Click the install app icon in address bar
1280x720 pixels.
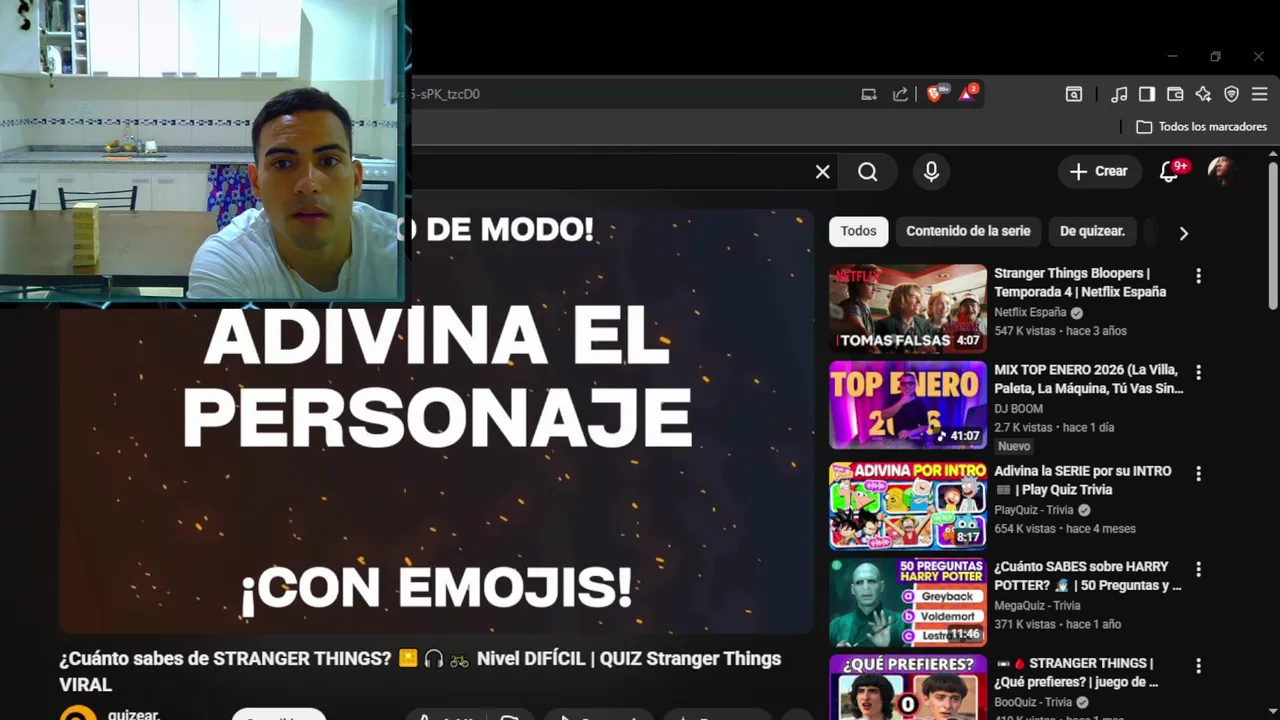tap(869, 94)
